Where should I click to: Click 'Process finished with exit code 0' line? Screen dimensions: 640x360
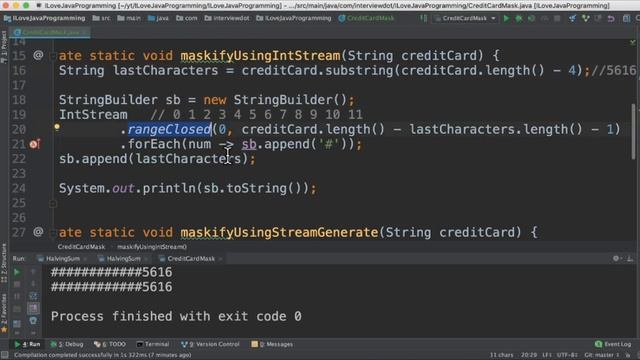[176, 316]
